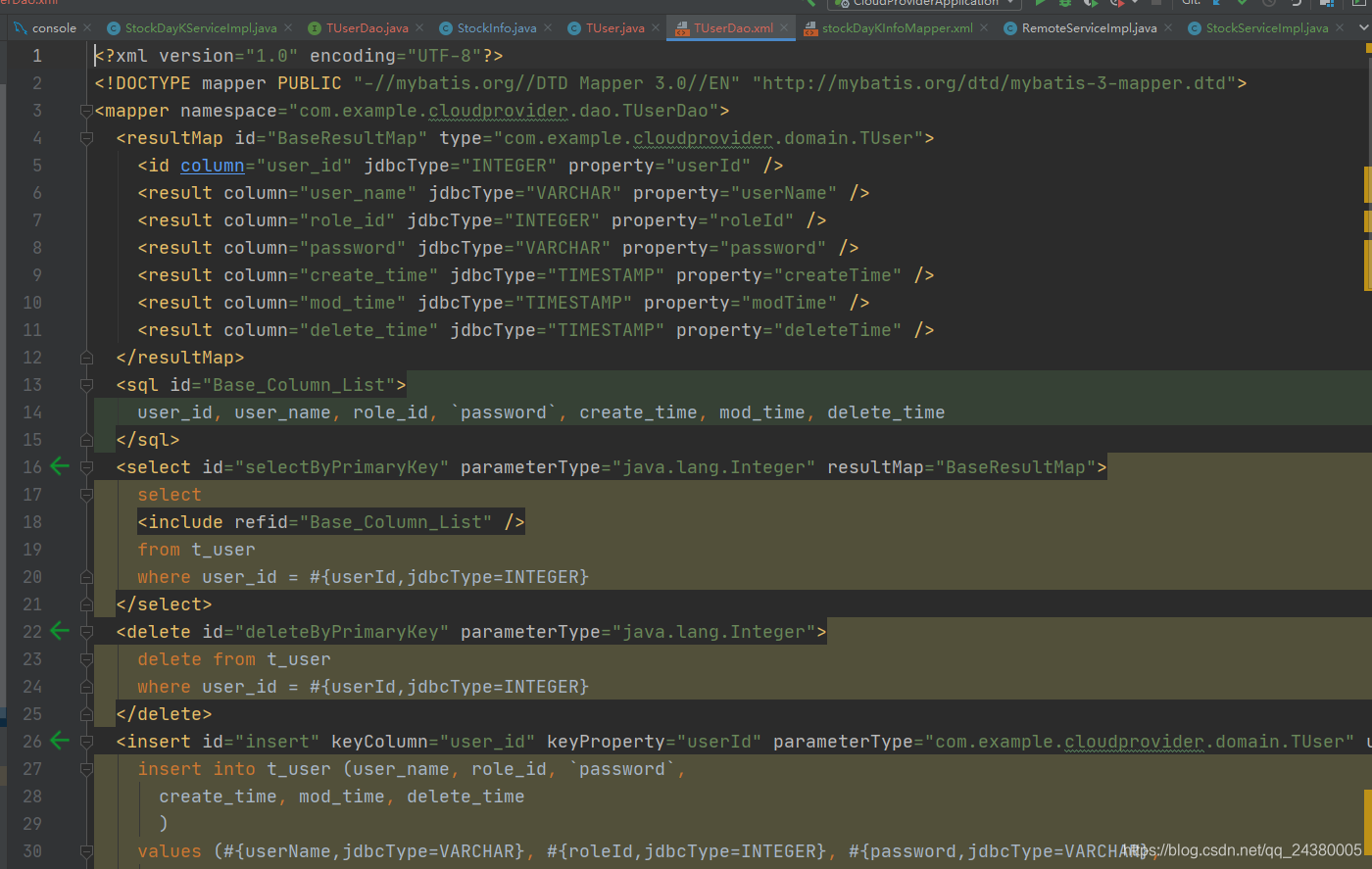The width and height of the screenshot is (1372, 869).
Task: Show hidden editor tabs with the chevron
Action: tap(1364, 28)
